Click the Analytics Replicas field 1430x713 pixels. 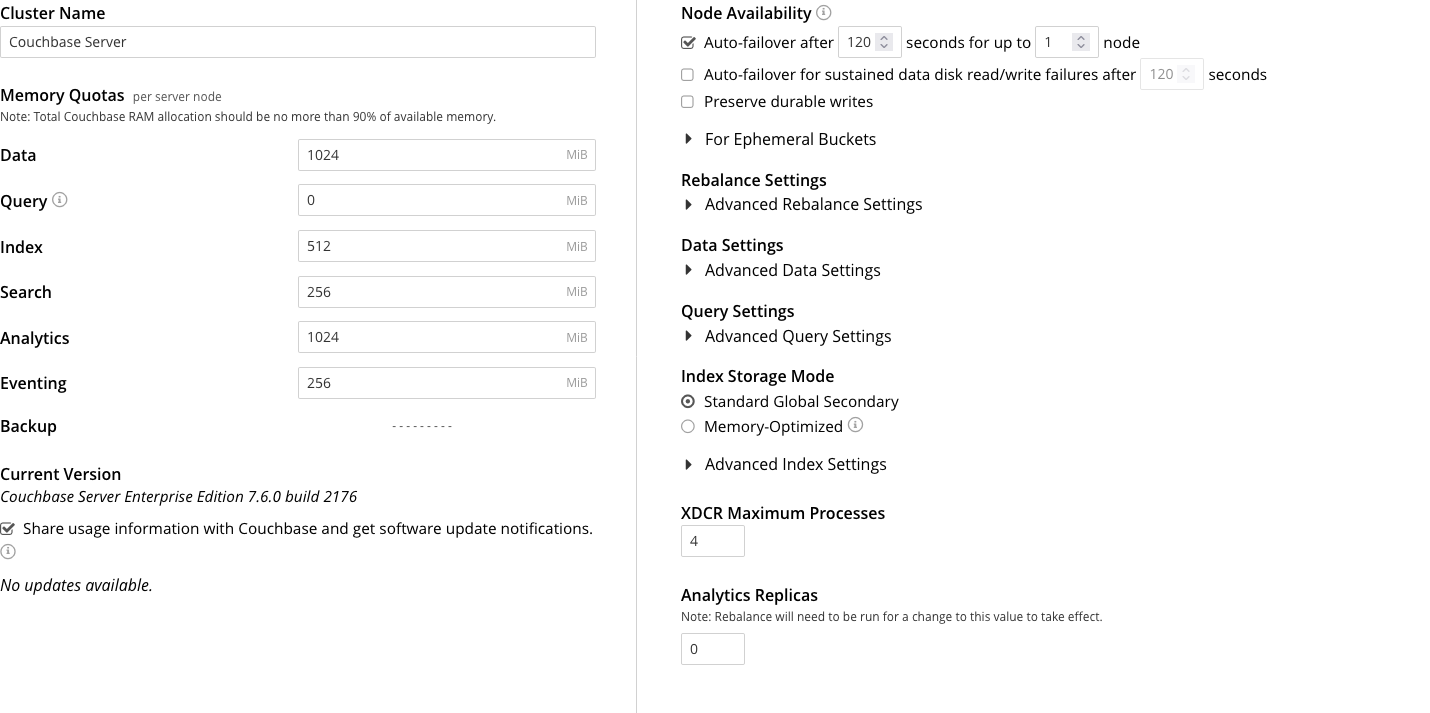[x=713, y=649]
